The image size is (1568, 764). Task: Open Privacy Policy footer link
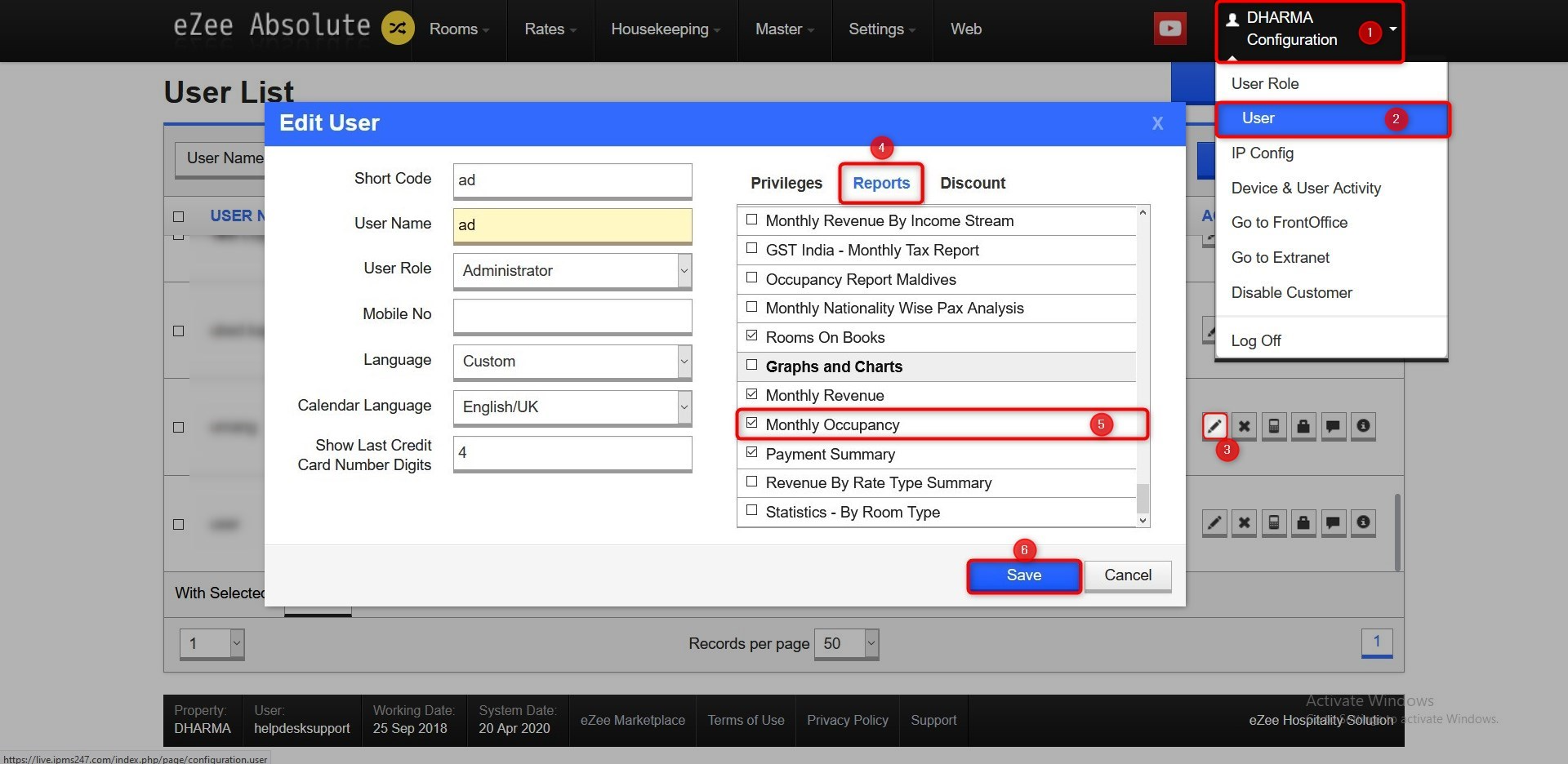click(x=847, y=720)
